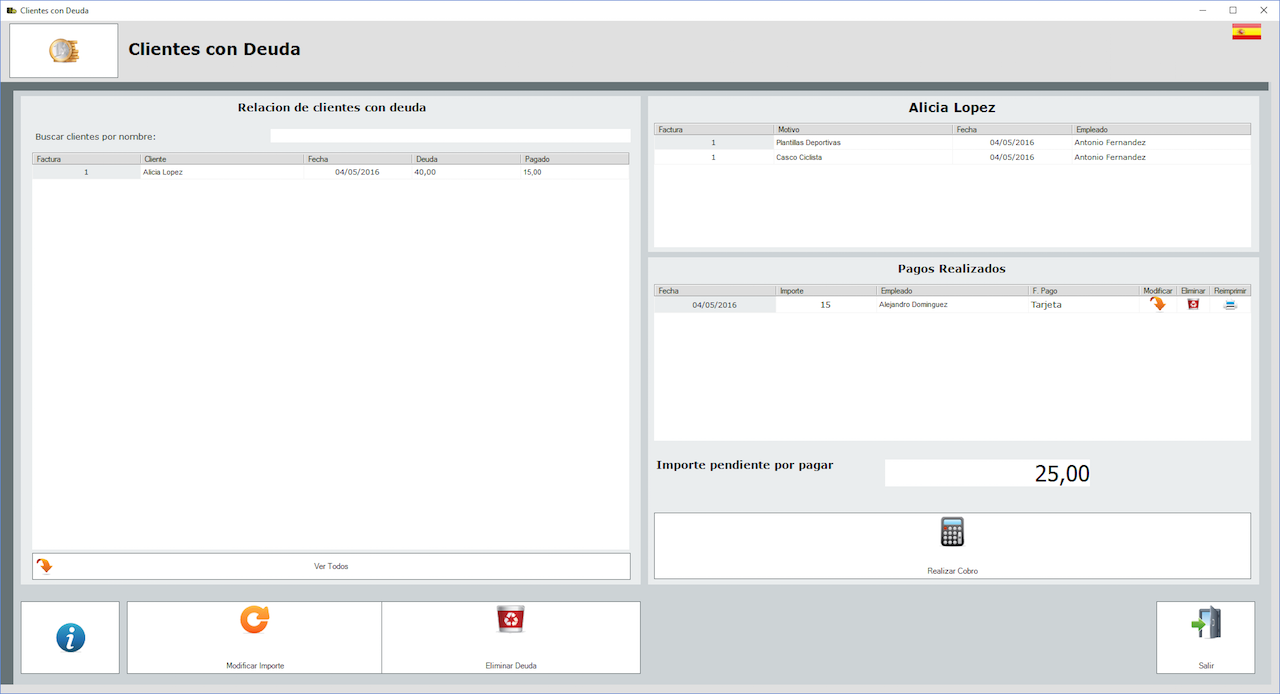This screenshot has width=1280, height=694.
Task: Click the delete icon in payment row
Action: pyautogui.click(x=1193, y=304)
